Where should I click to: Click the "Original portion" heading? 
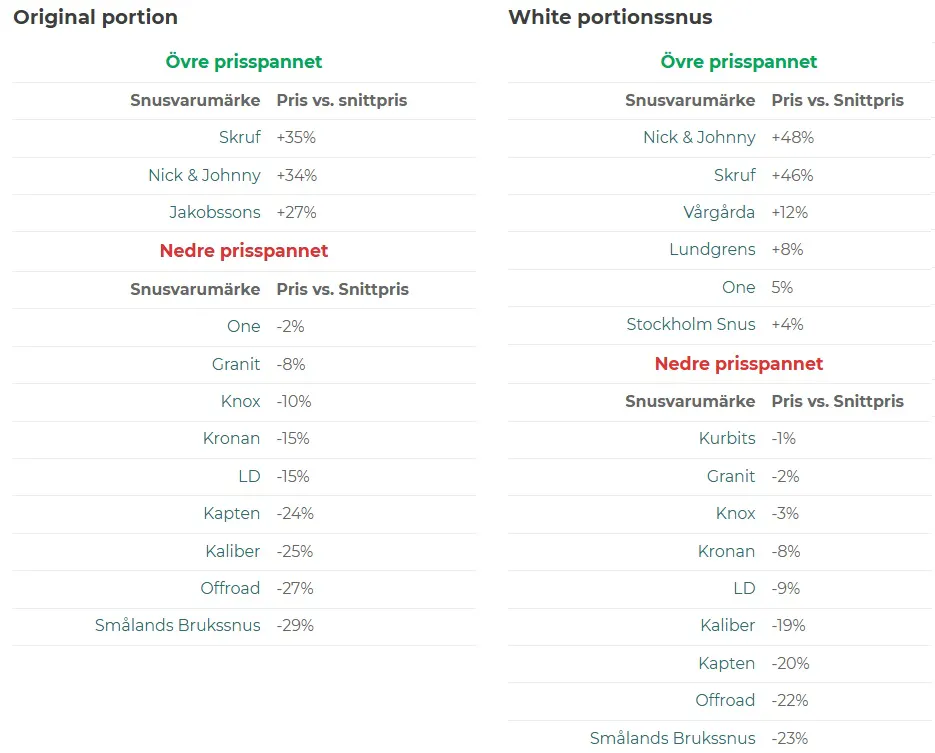tap(95, 17)
